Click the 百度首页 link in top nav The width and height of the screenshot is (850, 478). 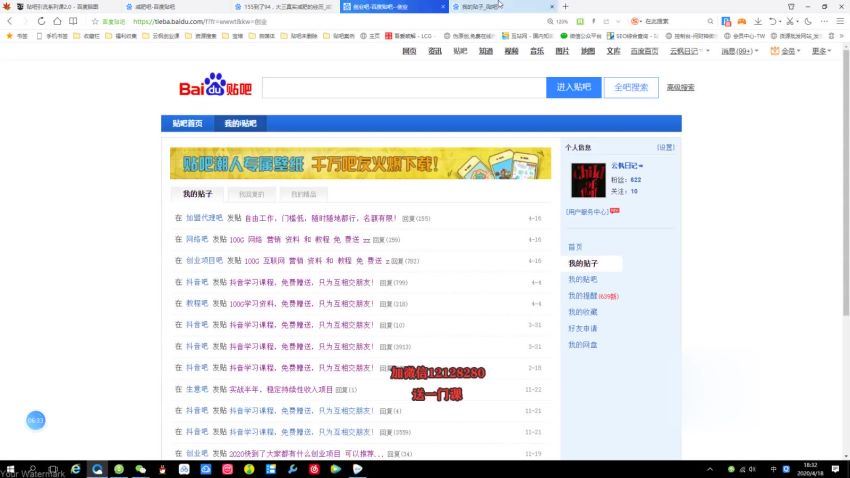coord(644,51)
